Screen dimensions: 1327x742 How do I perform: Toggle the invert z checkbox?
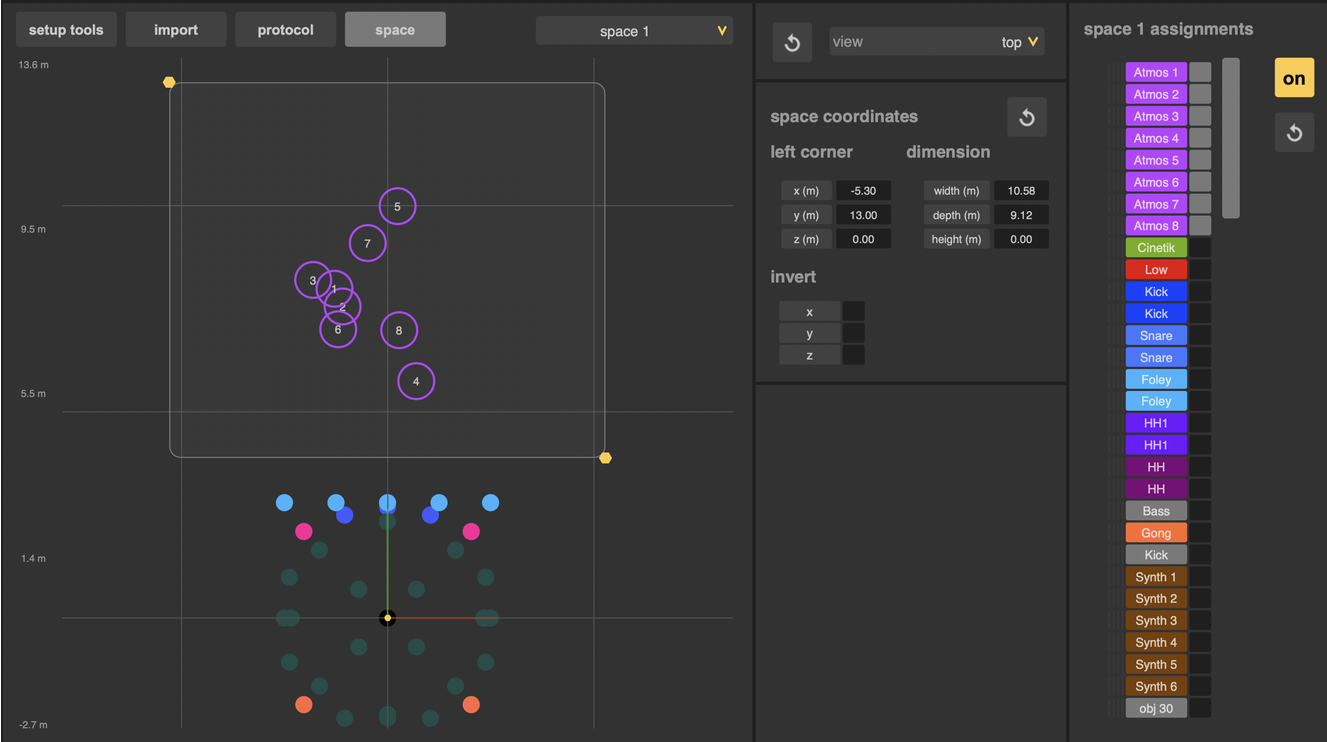point(853,355)
